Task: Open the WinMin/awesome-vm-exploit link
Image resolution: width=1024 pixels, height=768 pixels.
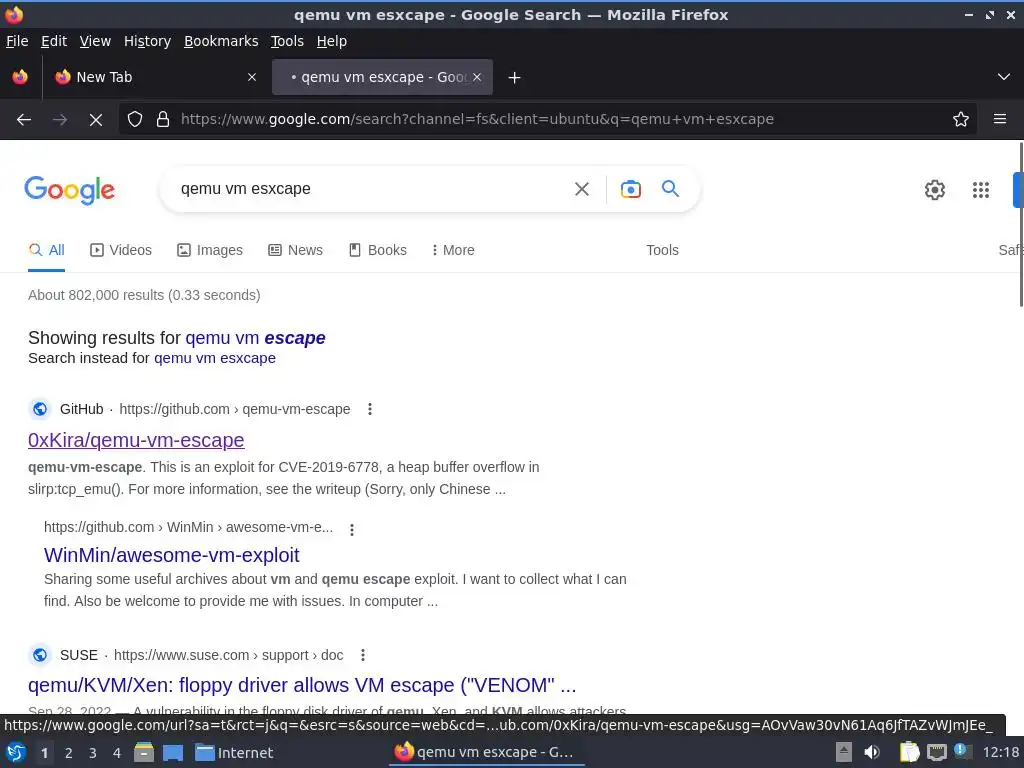Action: pos(172,555)
